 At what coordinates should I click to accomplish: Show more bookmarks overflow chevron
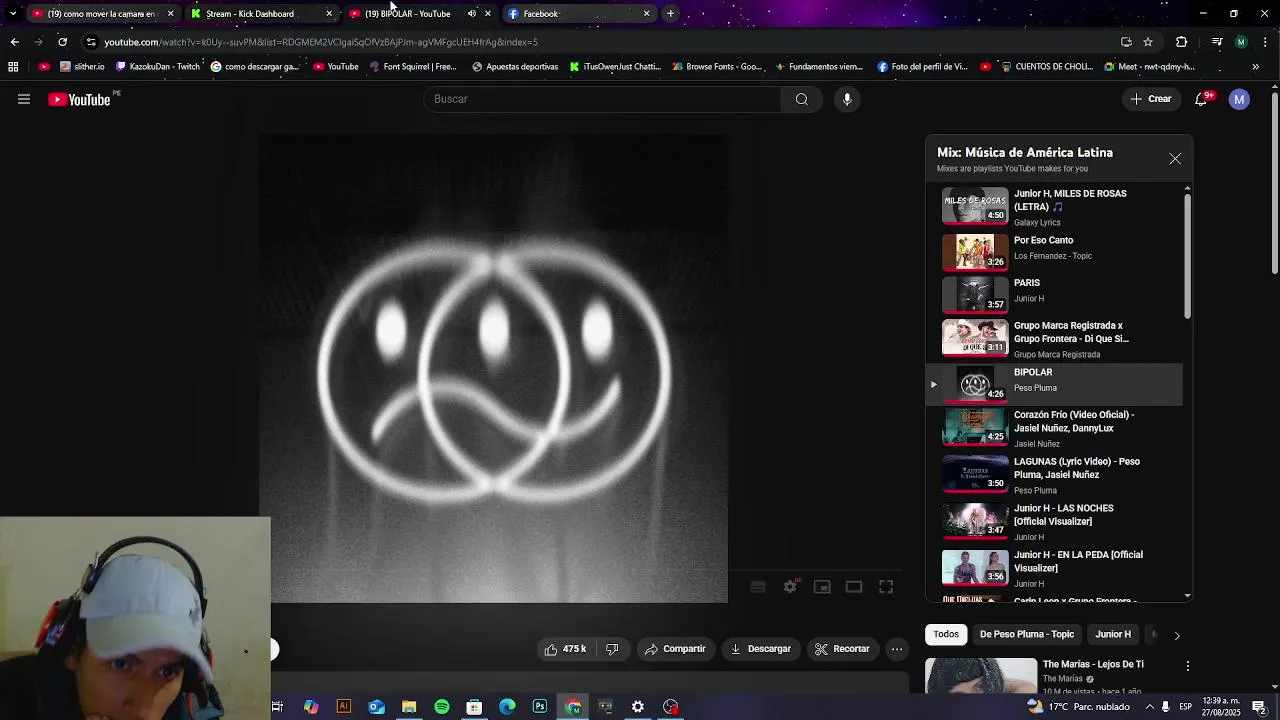(1256, 67)
